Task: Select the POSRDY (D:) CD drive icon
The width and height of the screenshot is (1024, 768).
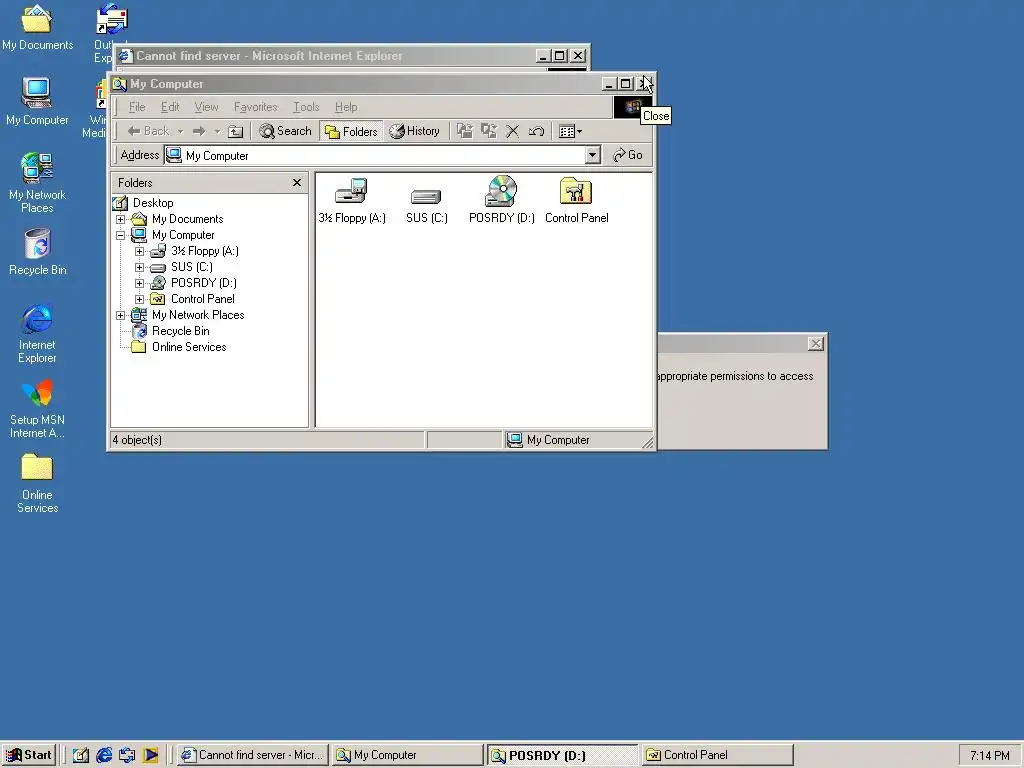Action: click(x=501, y=200)
